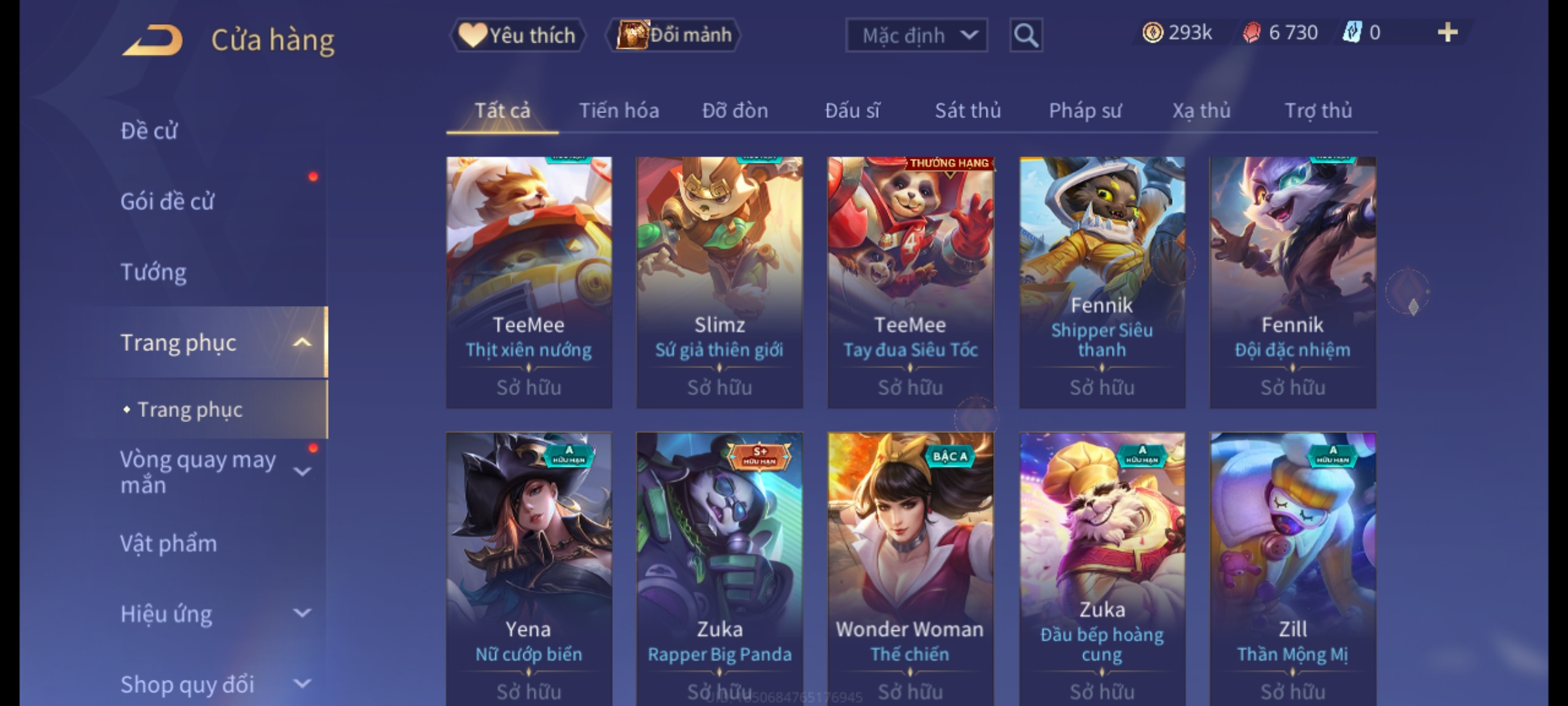Select the Tiến hóa tab
Viewport: 1568px width, 706px height.
(x=619, y=110)
